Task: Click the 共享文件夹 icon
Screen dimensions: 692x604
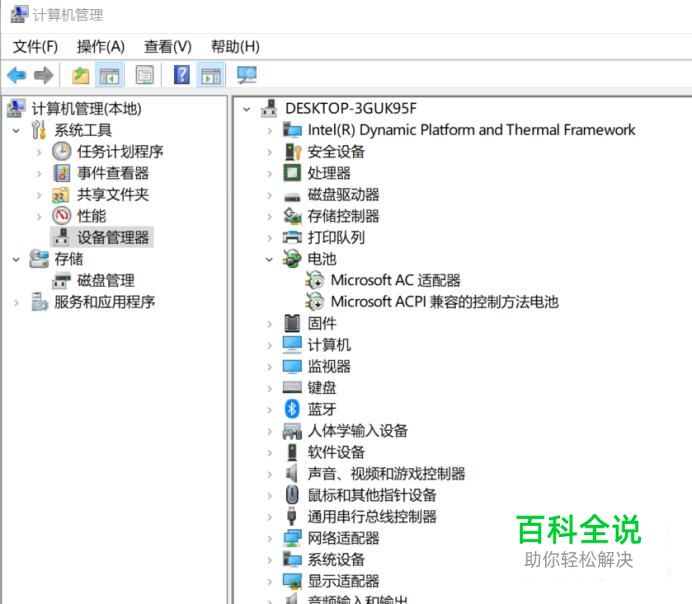Action: (61, 195)
